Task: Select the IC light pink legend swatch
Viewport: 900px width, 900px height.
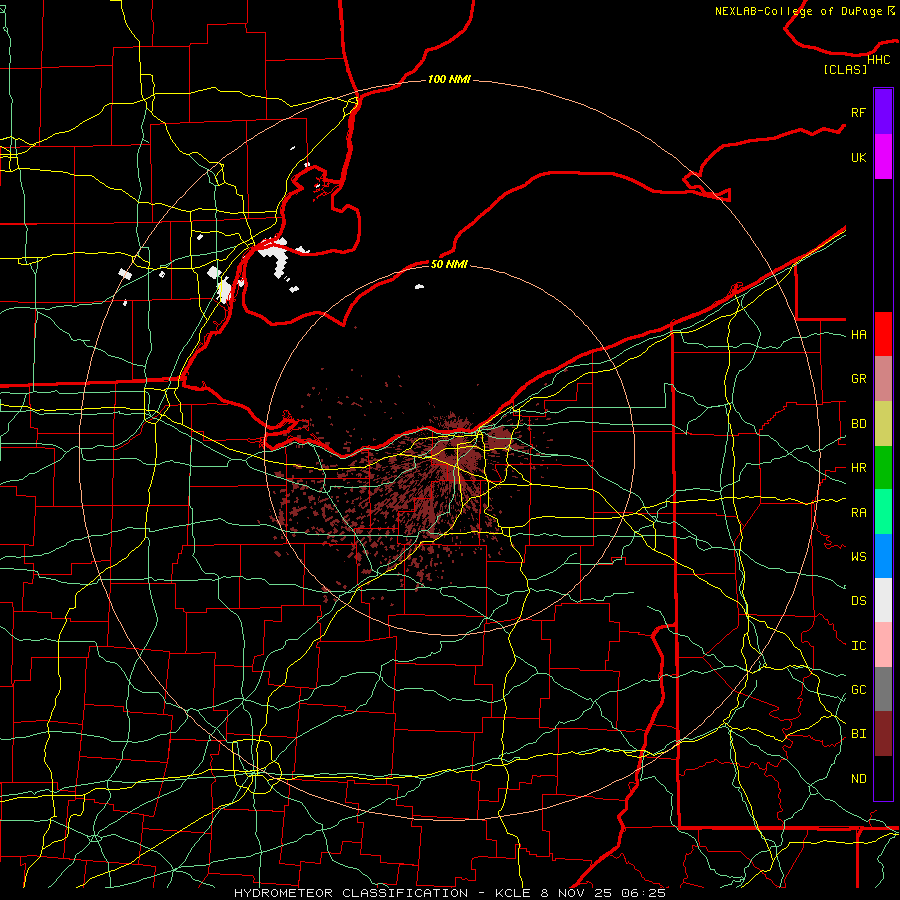Action: (x=883, y=645)
